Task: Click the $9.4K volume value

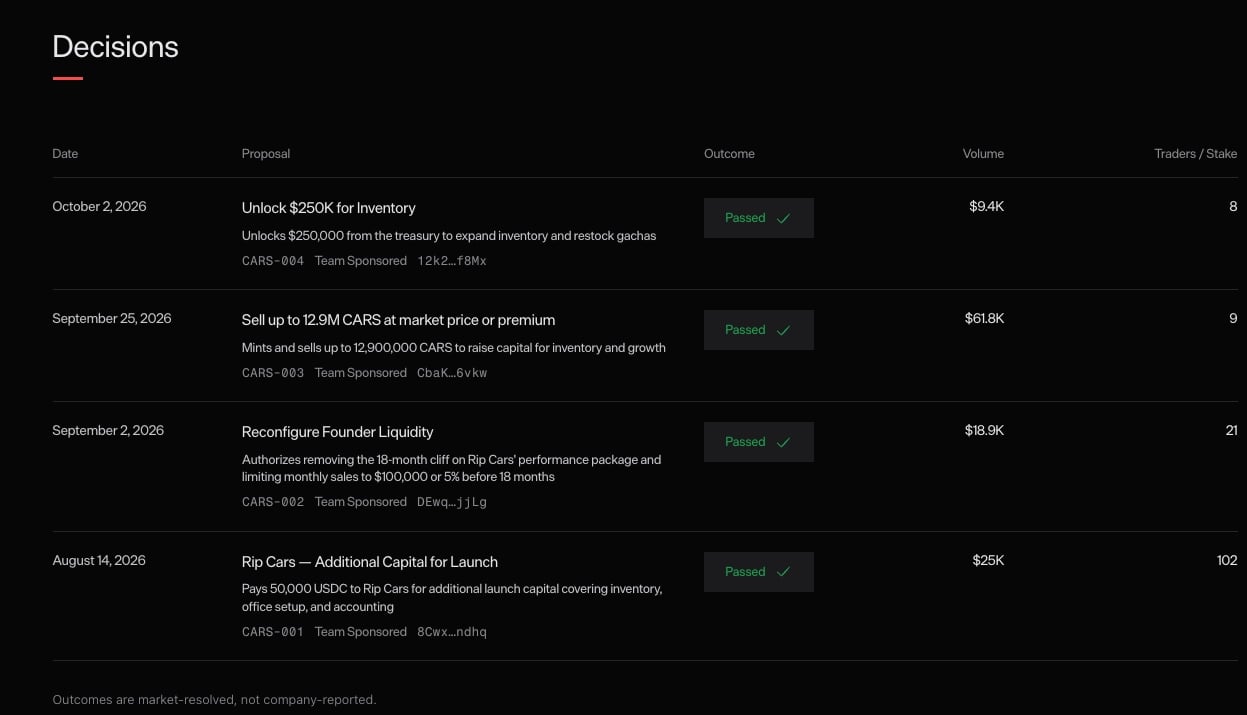Action: tap(986, 207)
